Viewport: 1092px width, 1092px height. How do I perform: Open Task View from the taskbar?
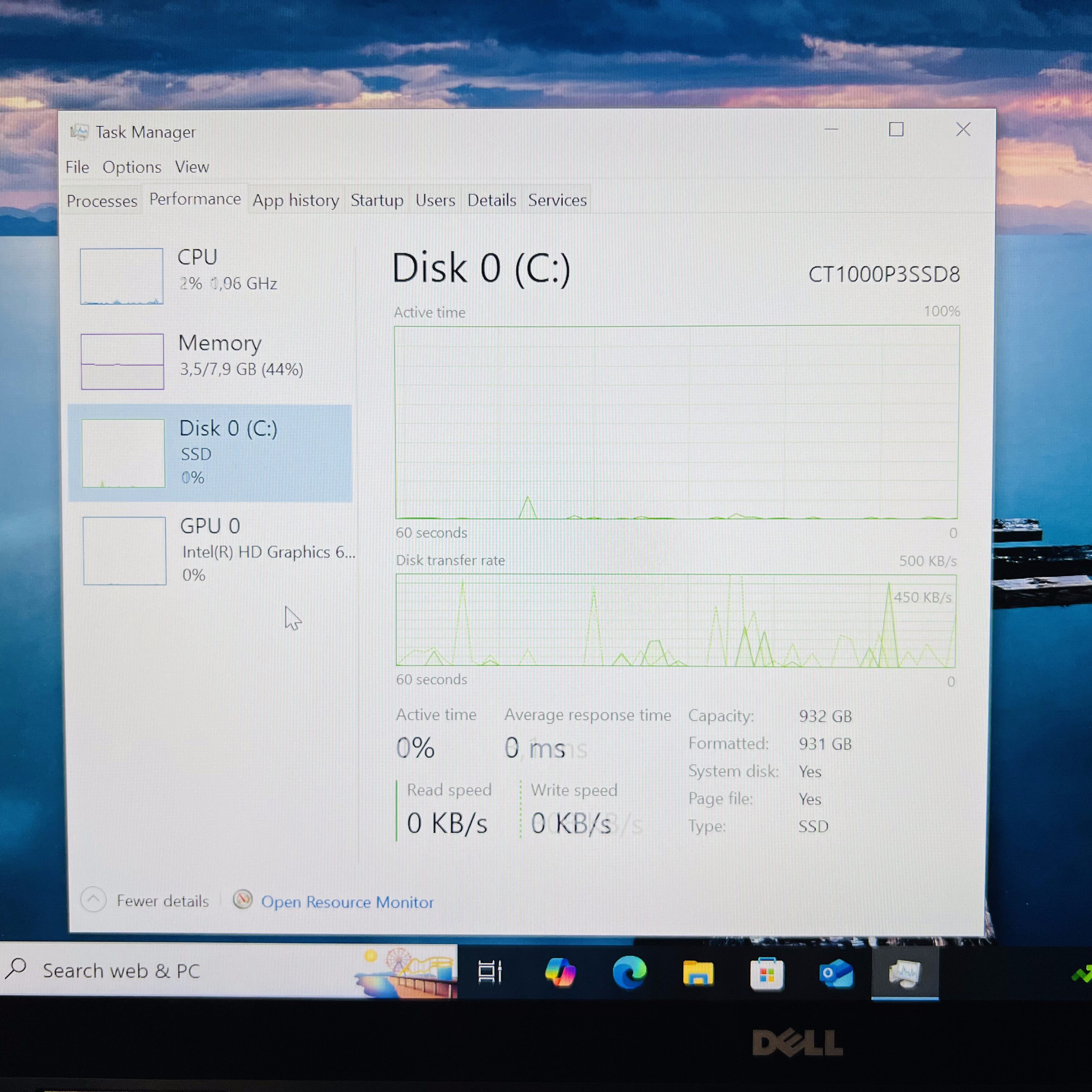pos(489,972)
